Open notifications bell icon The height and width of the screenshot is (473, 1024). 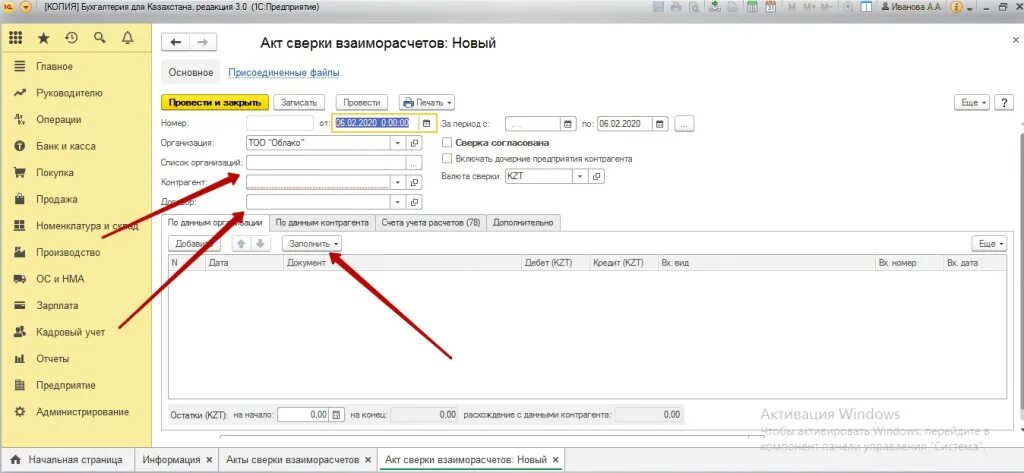click(128, 39)
